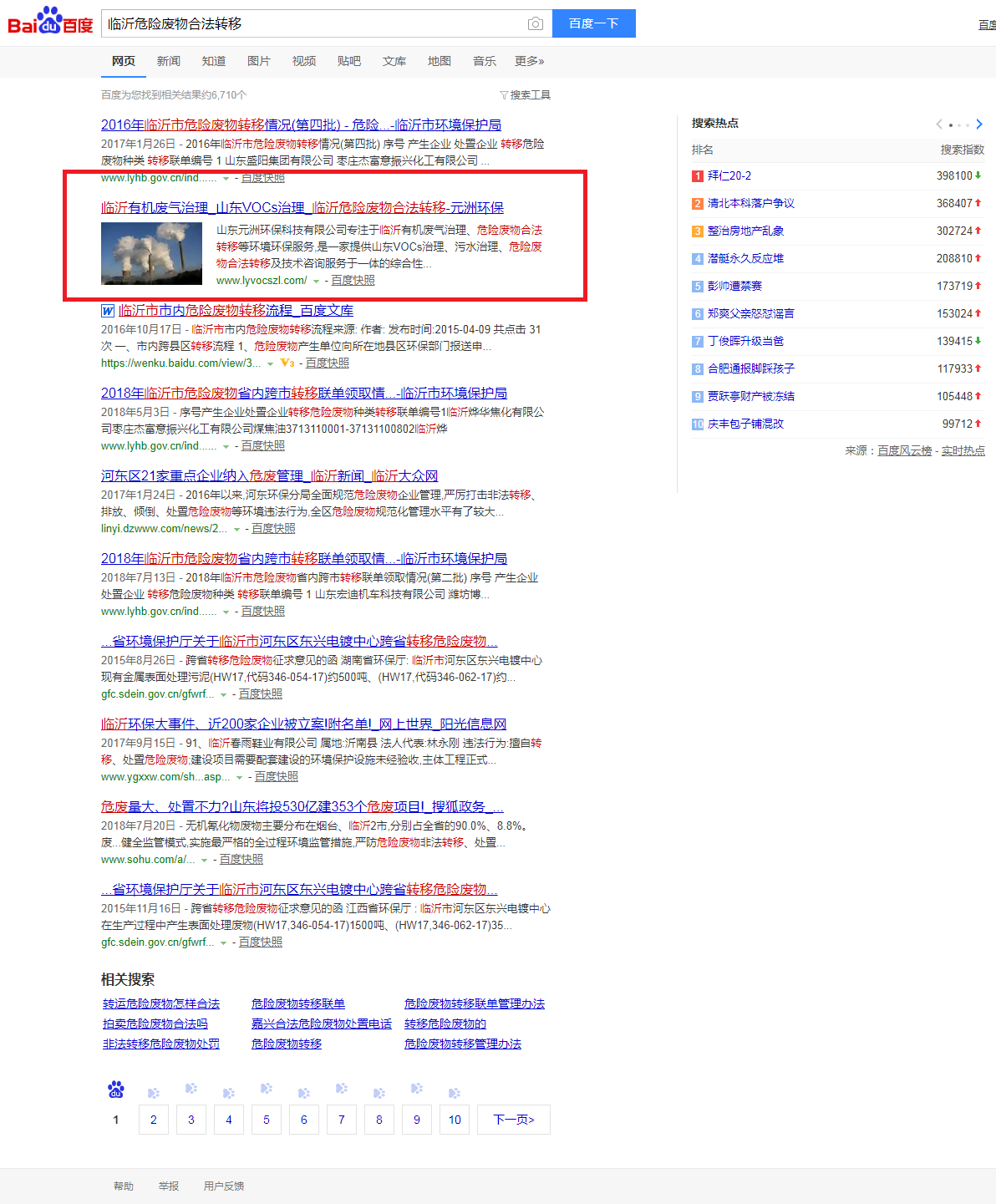996x1204 pixels.
Task: Go to 下一页 of search results
Action: point(513,1120)
